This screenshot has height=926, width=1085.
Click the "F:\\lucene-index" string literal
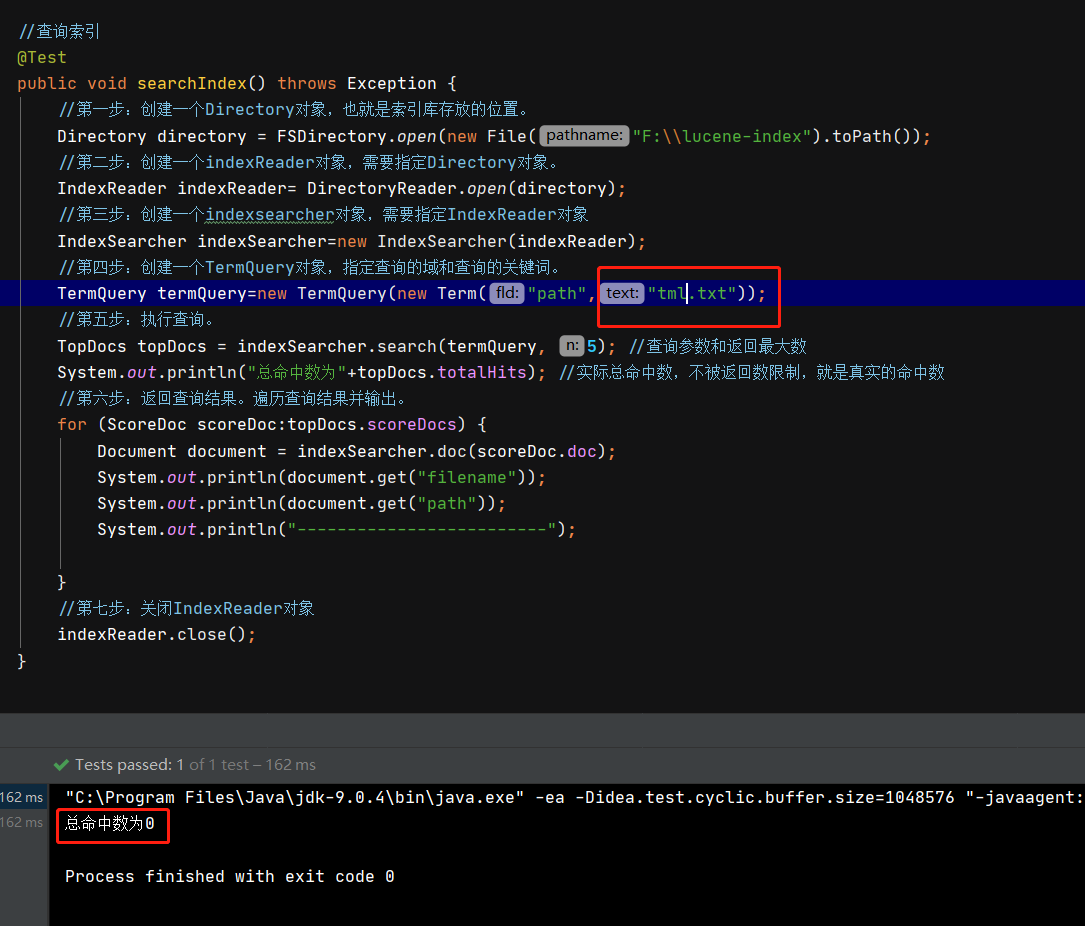tap(721, 136)
